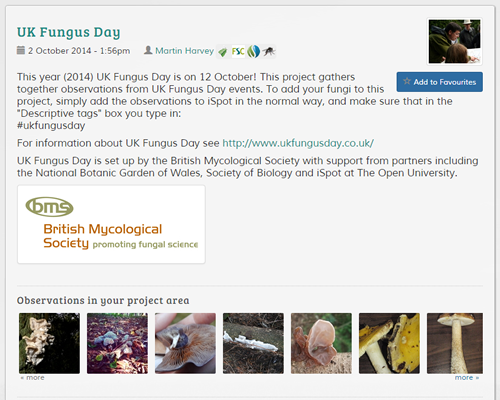Show next observations with more »
This screenshot has height=400, width=500.
tap(467, 378)
